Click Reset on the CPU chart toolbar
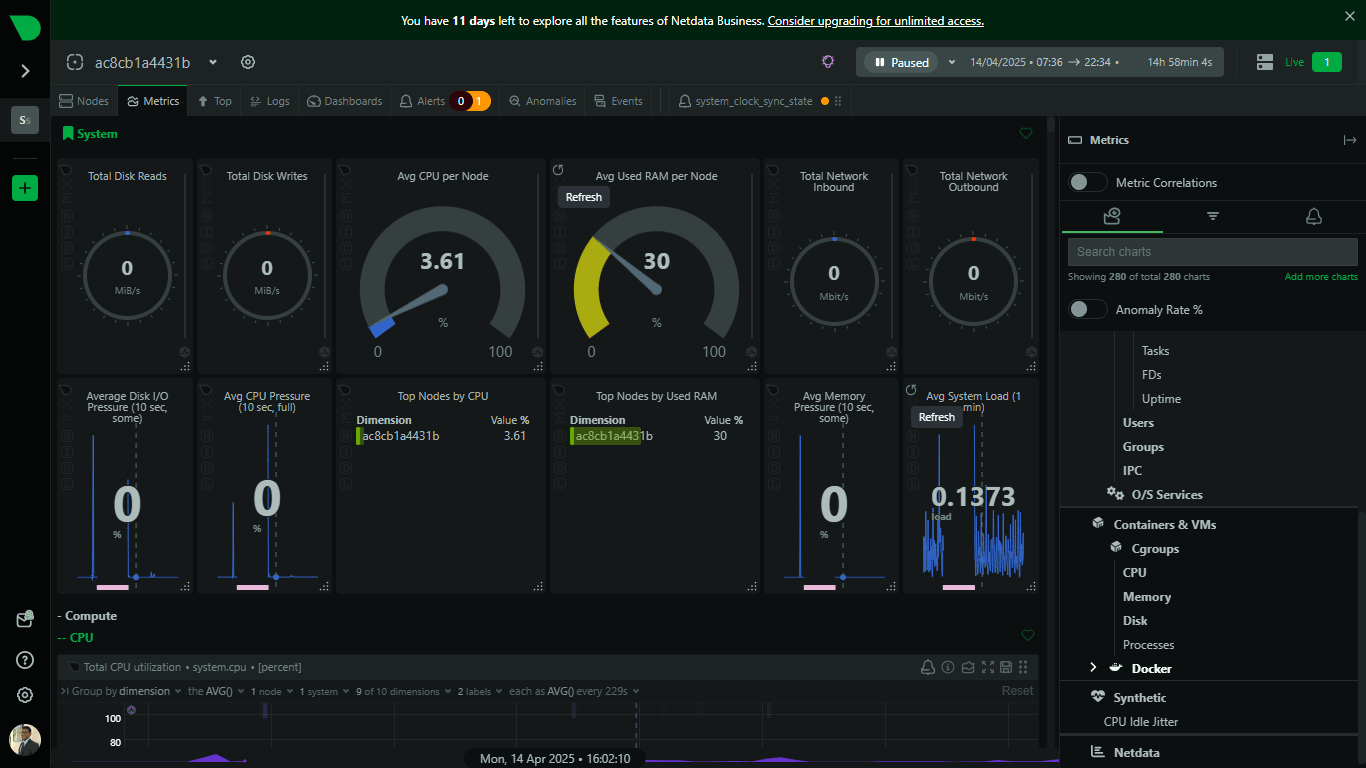The image size is (1366, 768). tap(1017, 691)
